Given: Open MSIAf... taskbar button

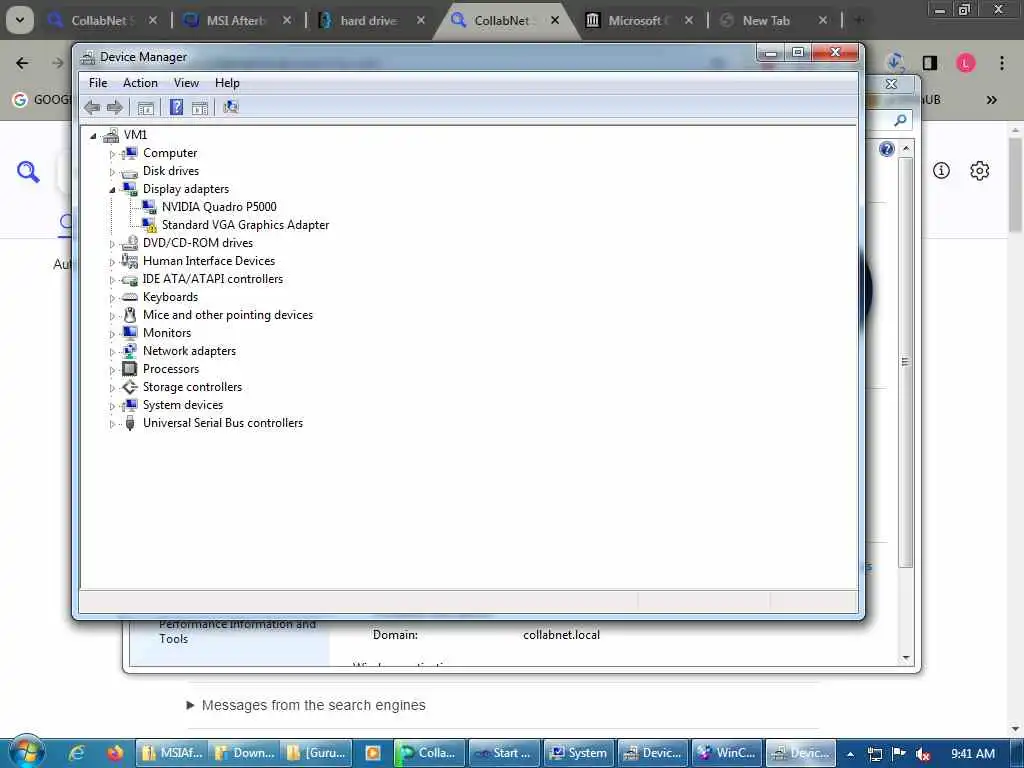Looking at the screenshot, I should [172, 753].
